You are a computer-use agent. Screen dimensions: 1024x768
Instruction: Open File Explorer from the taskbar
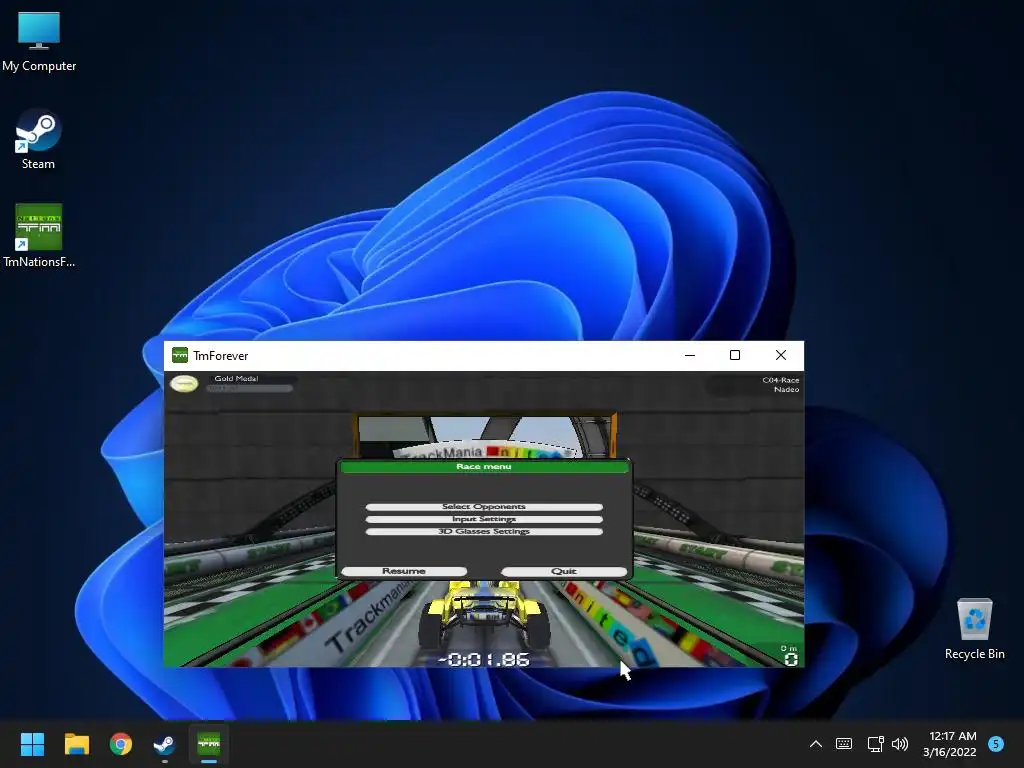[76, 744]
